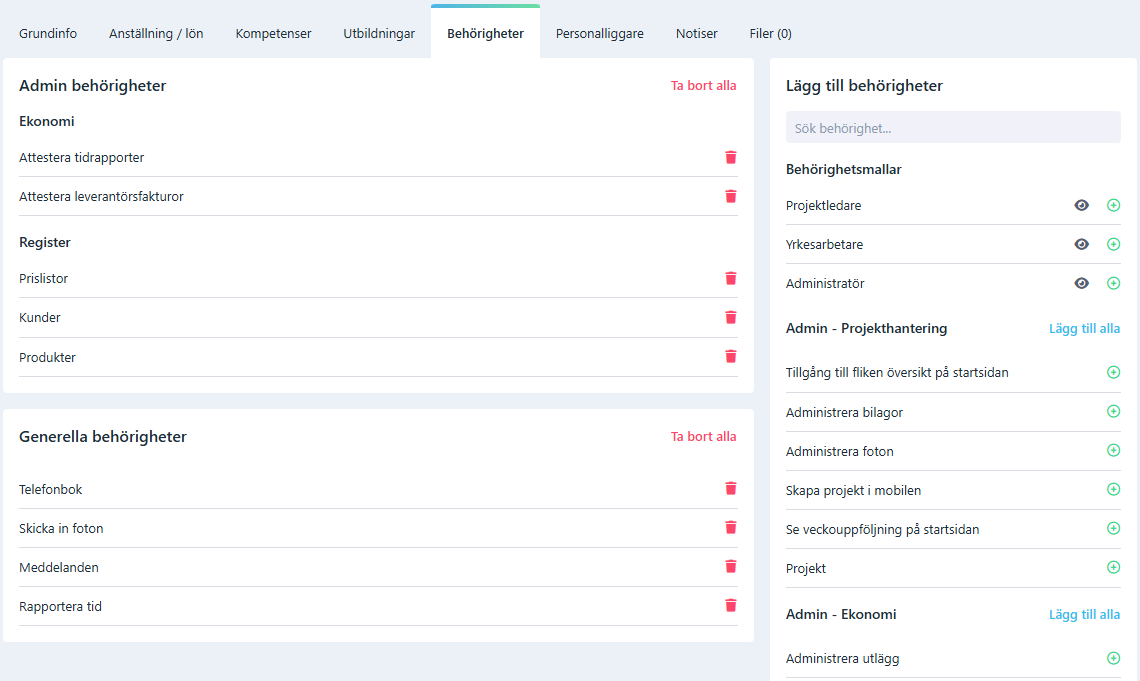Add Tillgång till fliken översikt permission
The image size is (1140, 681).
1113,372
